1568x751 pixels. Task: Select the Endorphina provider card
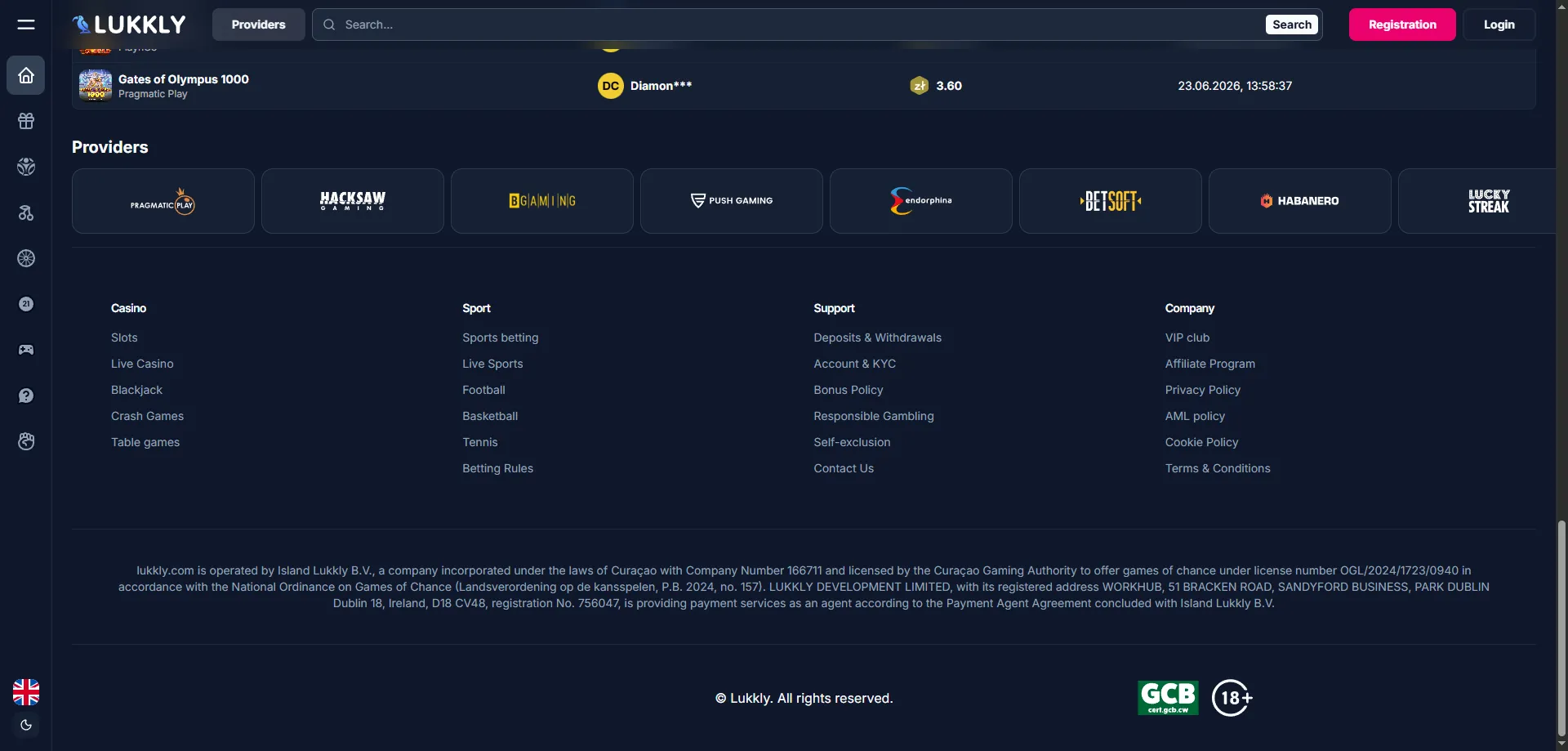(921, 201)
